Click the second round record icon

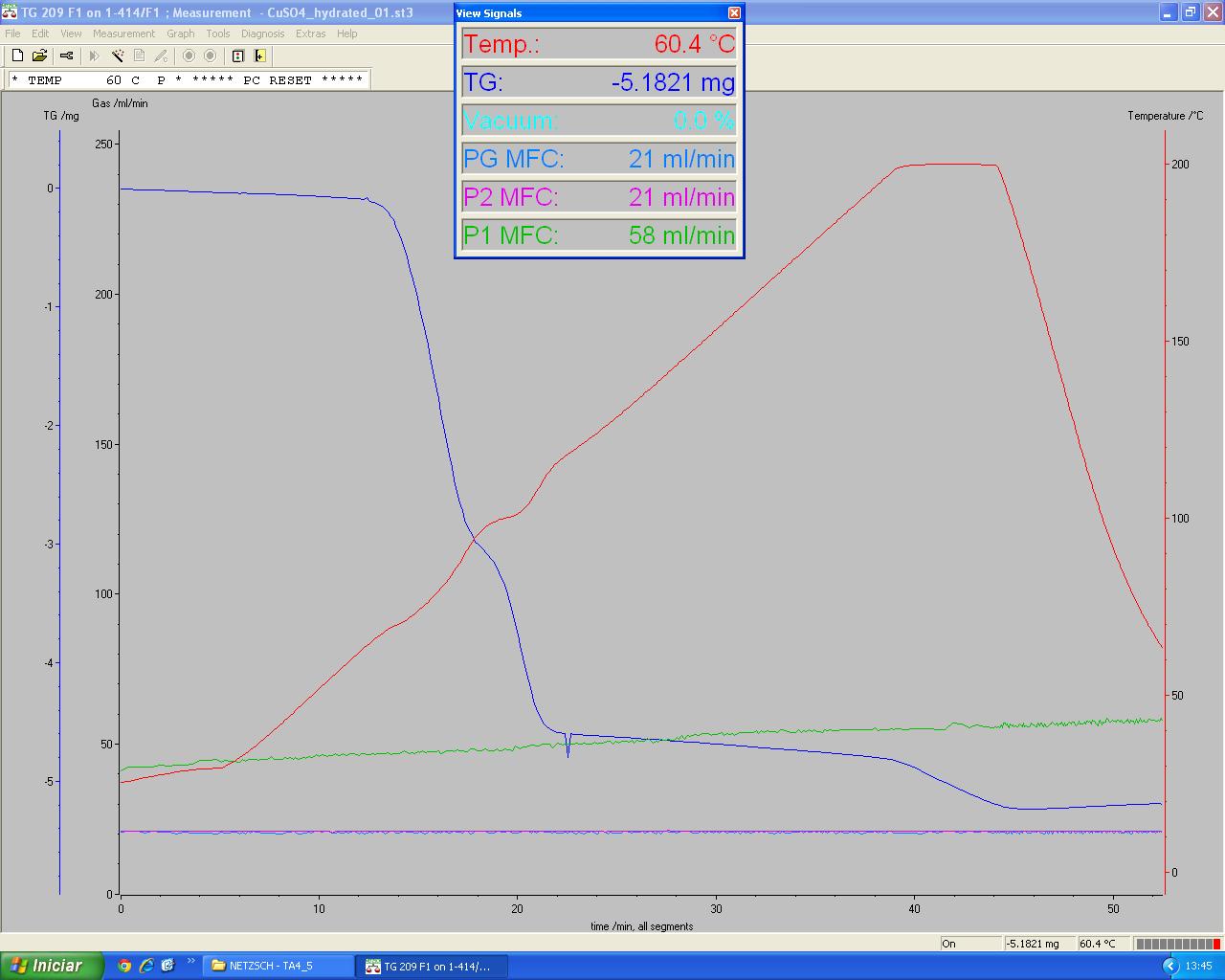coord(211,56)
